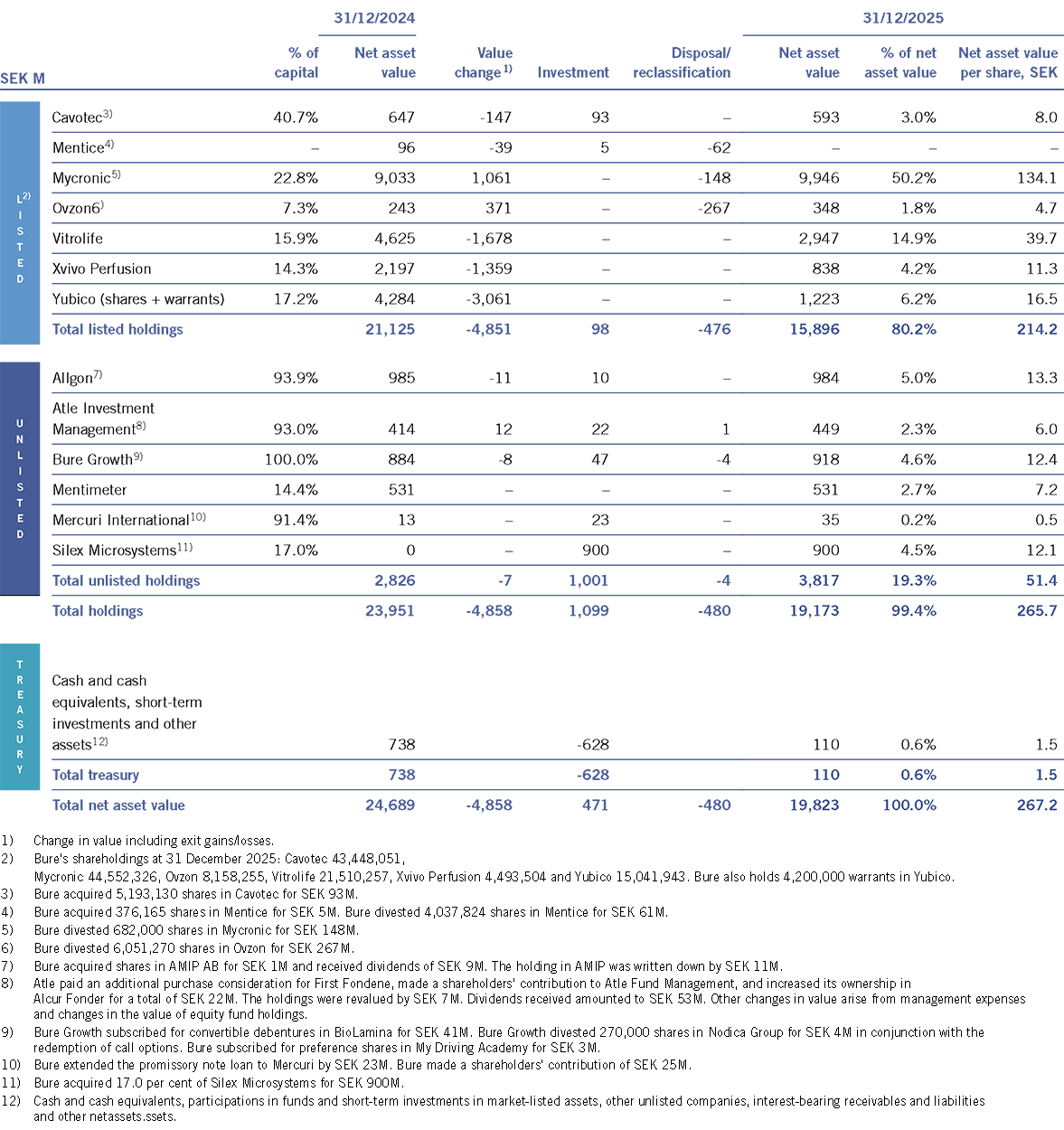Select total holdings 23,951 value
Screen dimensions: 1064x1130
coord(391,610)
